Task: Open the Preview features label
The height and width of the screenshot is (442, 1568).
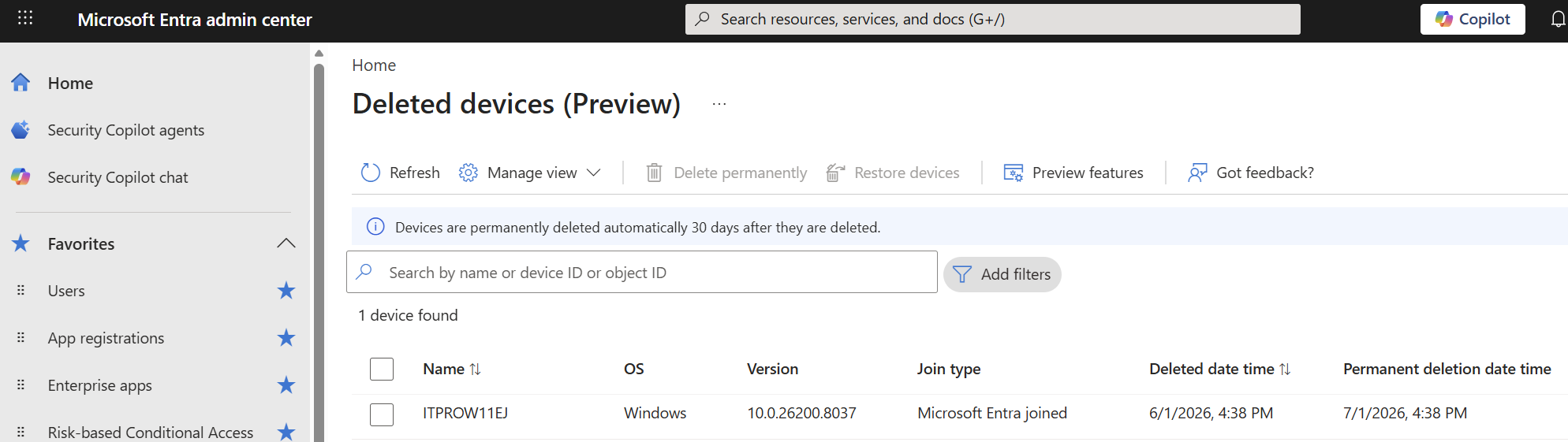Action: coord(1088,173)
